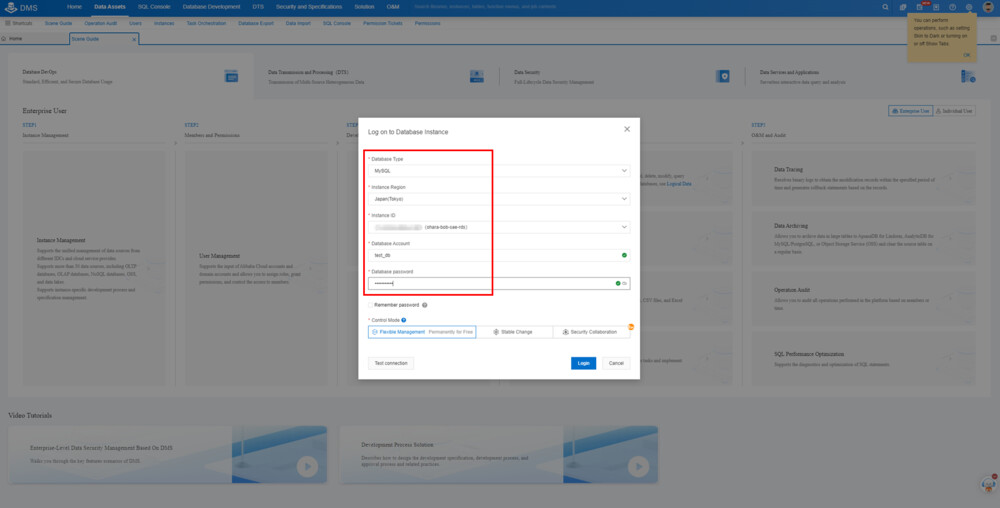Click the Control Mode info icon
This screenshot has height=508, width=1000.
click(404, 320)
